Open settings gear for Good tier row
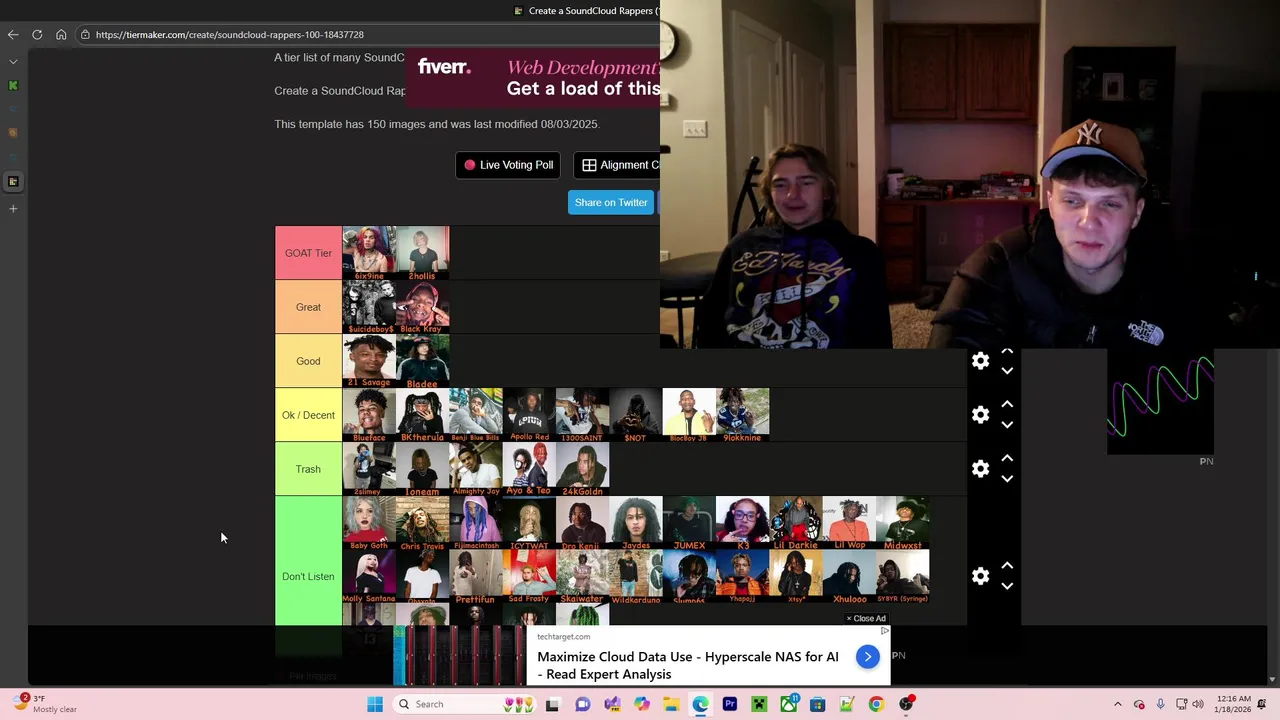 [x=980, y=361]
